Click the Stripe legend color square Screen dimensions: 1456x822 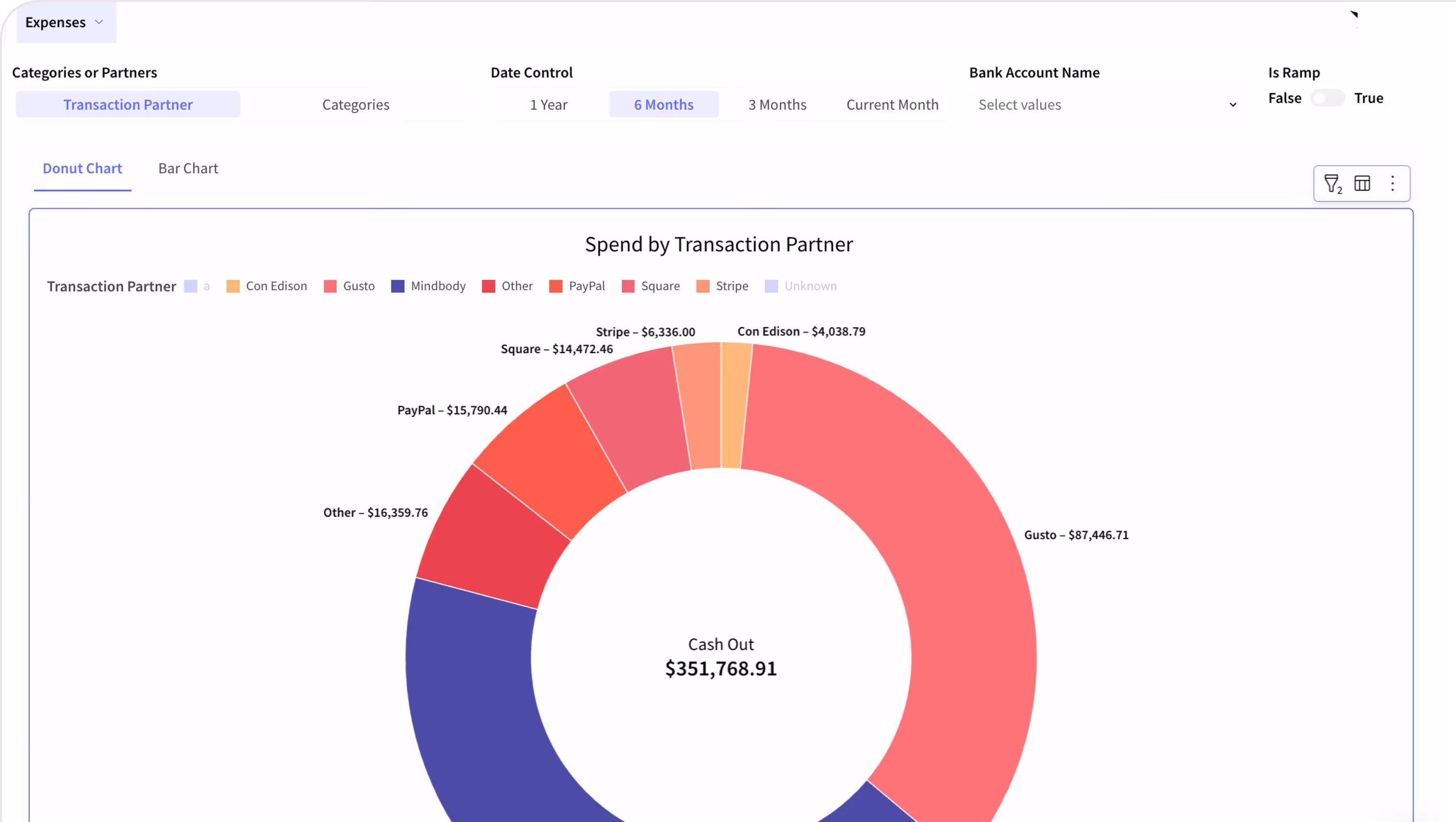coord(703,286)
